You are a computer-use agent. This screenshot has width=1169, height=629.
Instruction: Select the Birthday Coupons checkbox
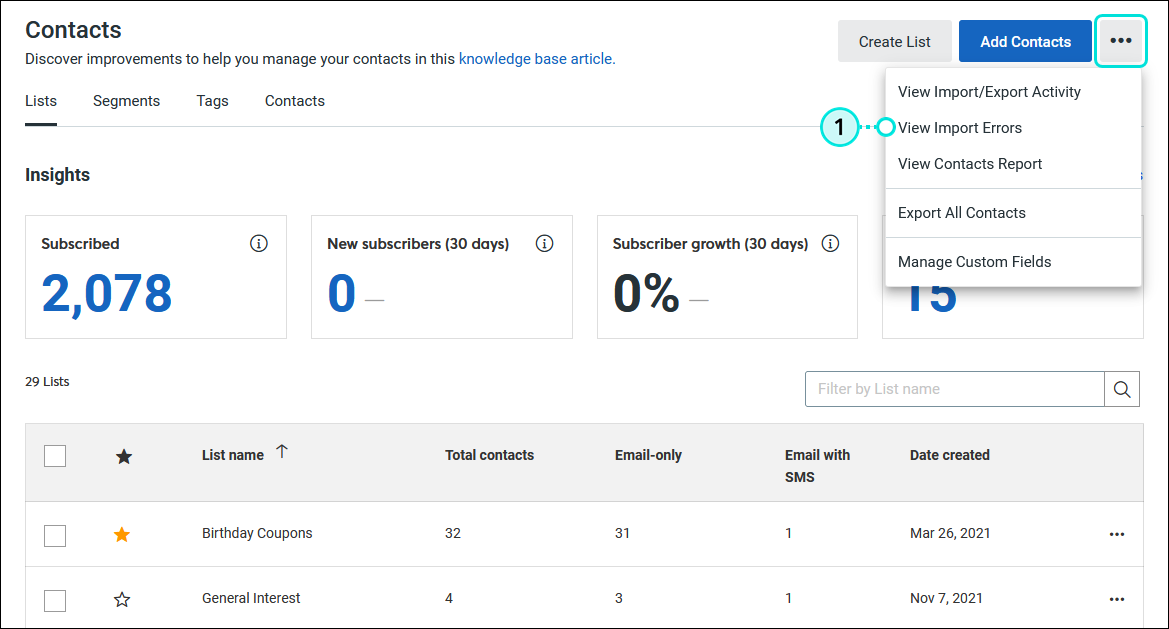[x=55, y=535]
